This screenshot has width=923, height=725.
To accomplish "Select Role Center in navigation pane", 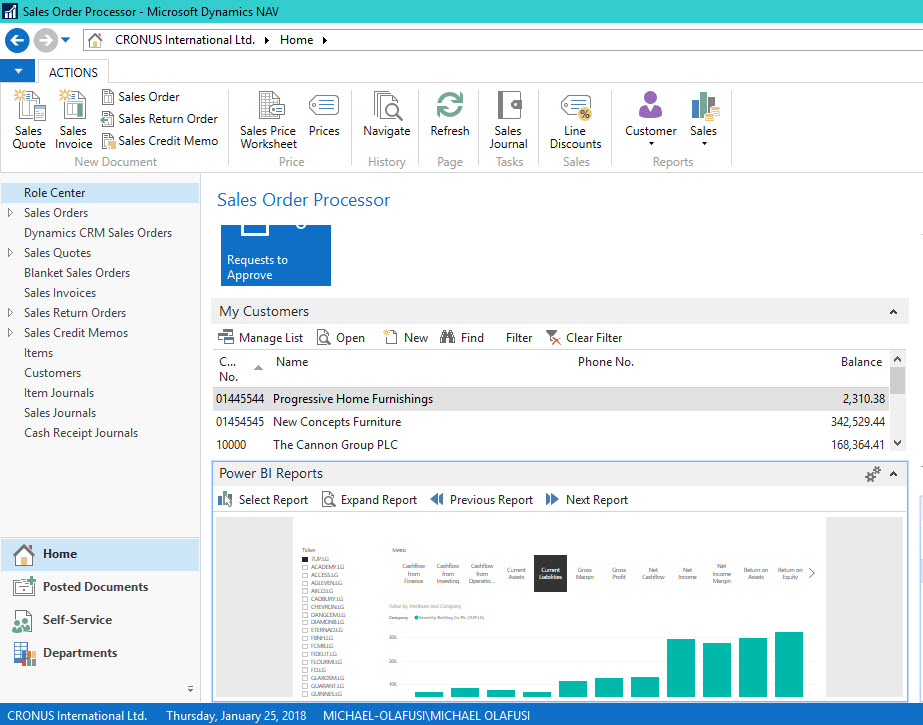I will pos(100,192).
